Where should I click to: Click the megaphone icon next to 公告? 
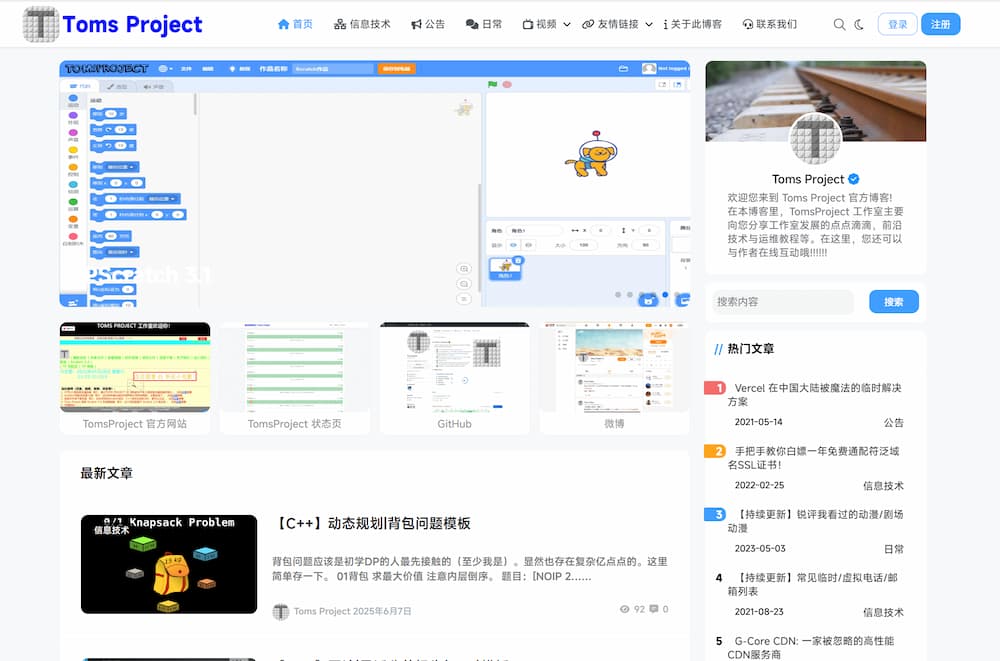click(x=415, y=23)
